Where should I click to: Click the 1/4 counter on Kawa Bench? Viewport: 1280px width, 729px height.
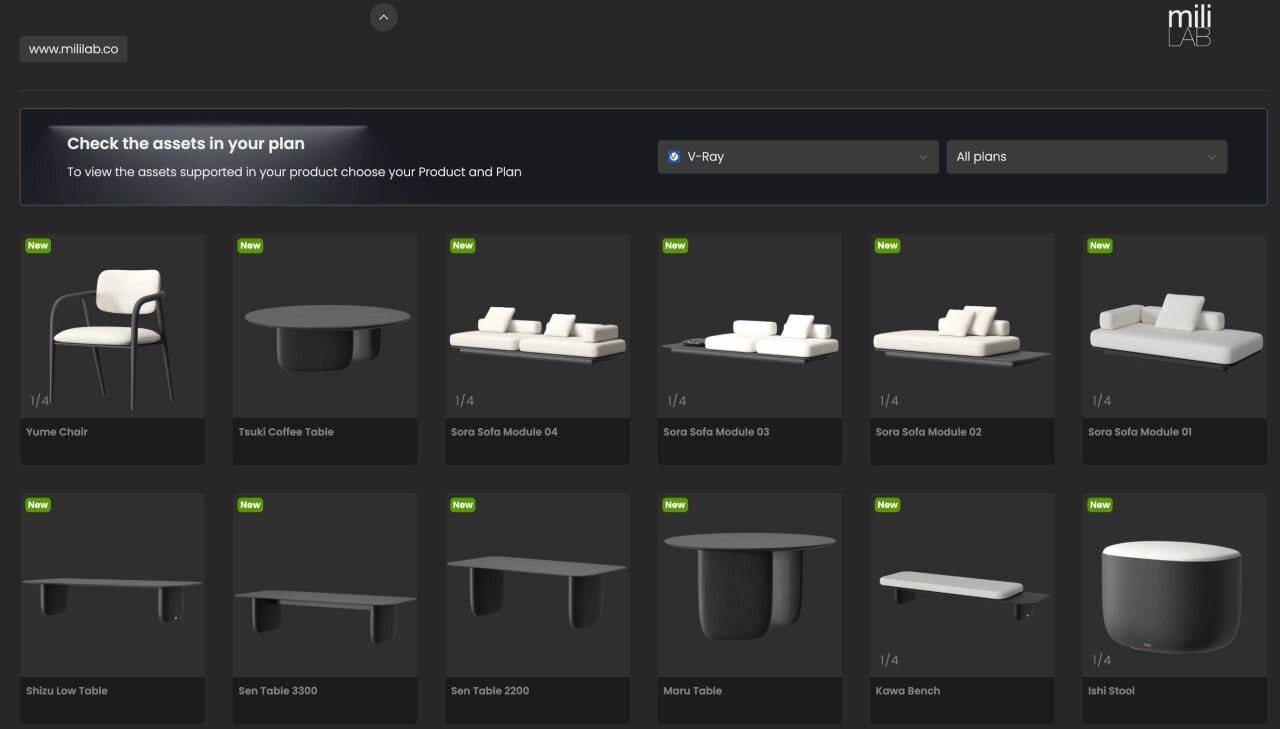point(889,660)
